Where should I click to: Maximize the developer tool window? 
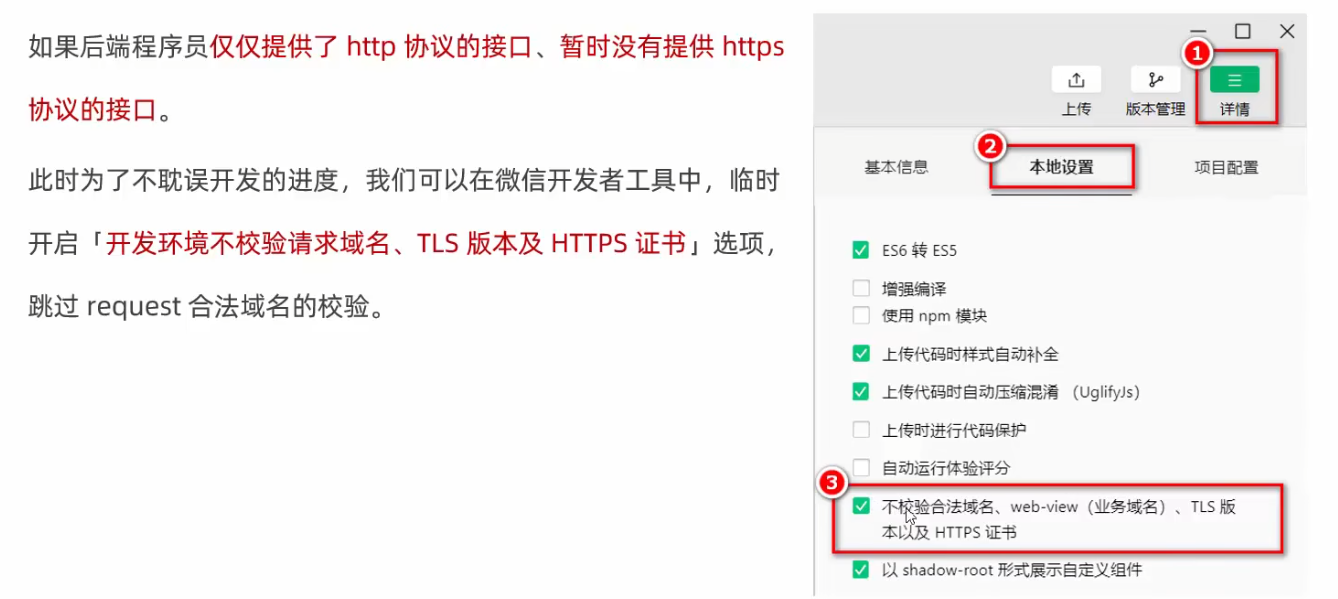click(1242, 32)
